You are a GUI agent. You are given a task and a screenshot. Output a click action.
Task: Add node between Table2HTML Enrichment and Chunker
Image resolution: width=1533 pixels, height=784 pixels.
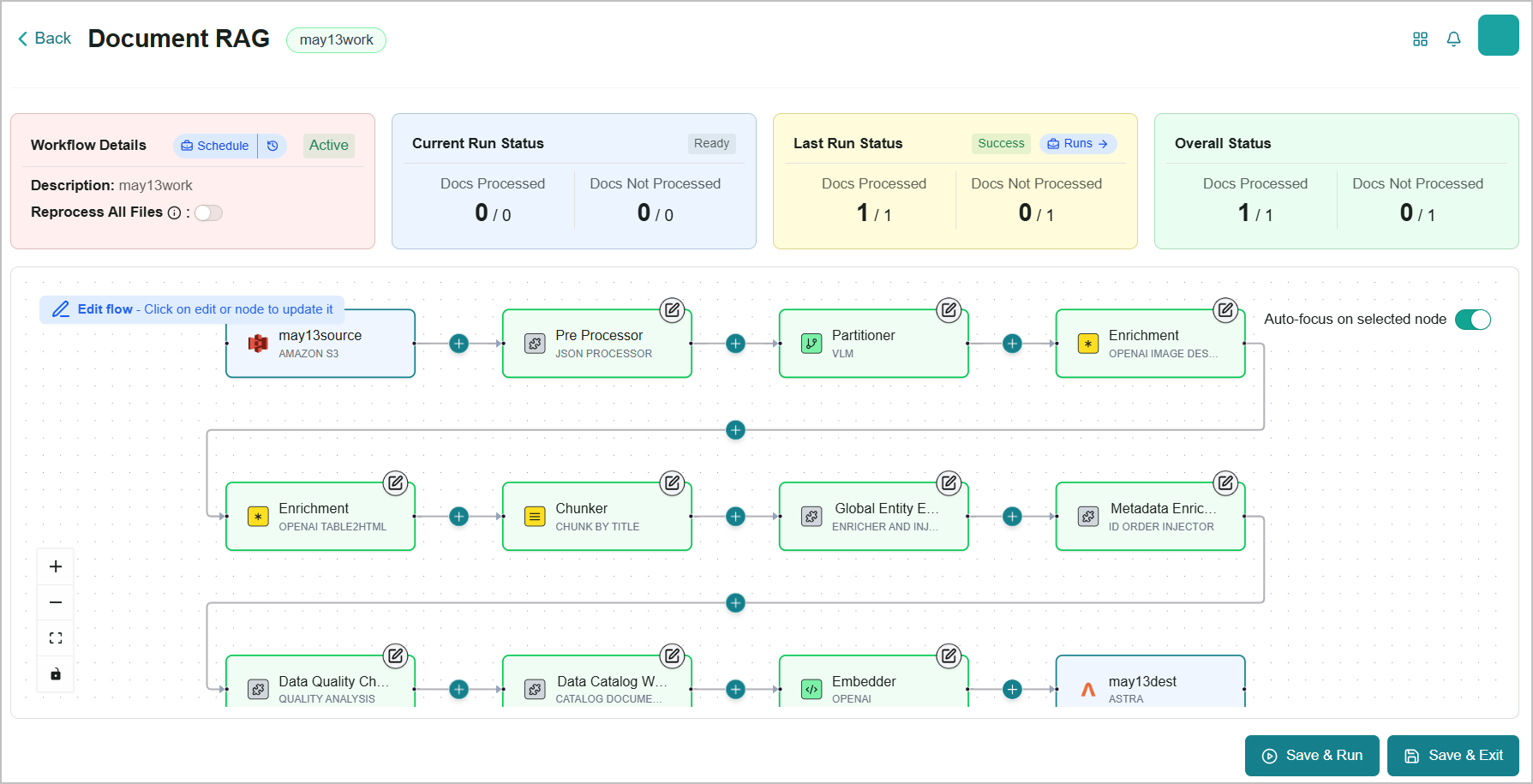[x=459, y=517]
